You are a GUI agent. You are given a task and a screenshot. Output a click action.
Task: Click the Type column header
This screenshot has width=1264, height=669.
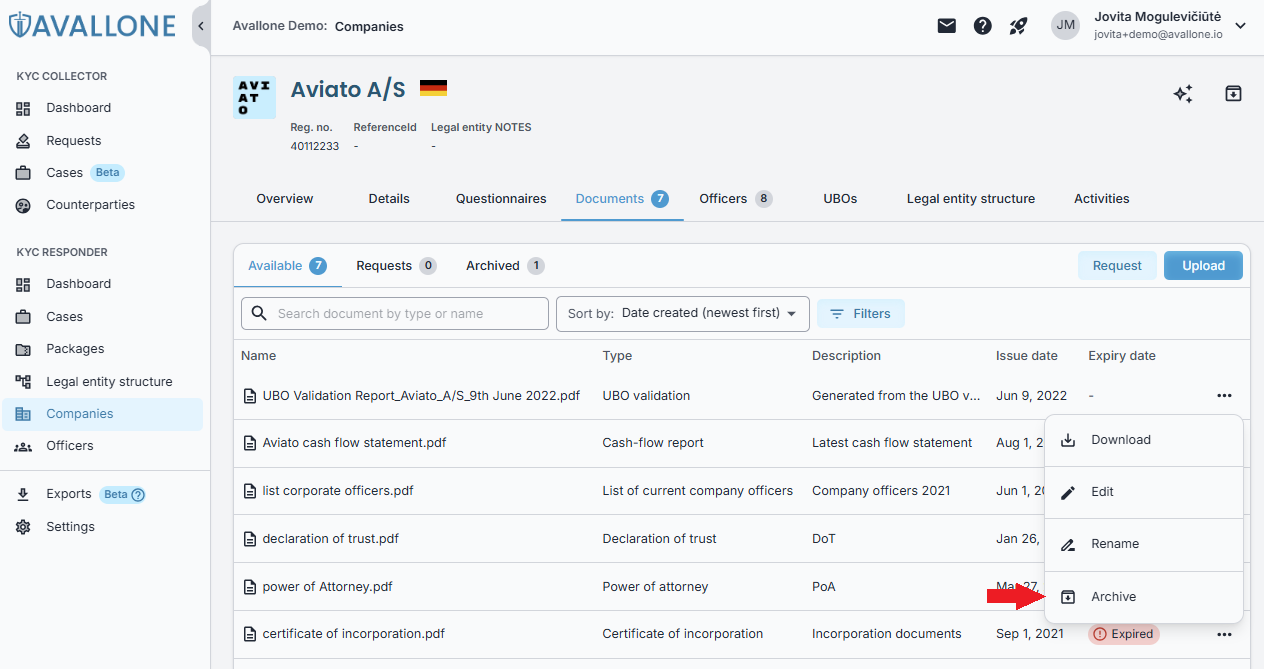(617, 356)
